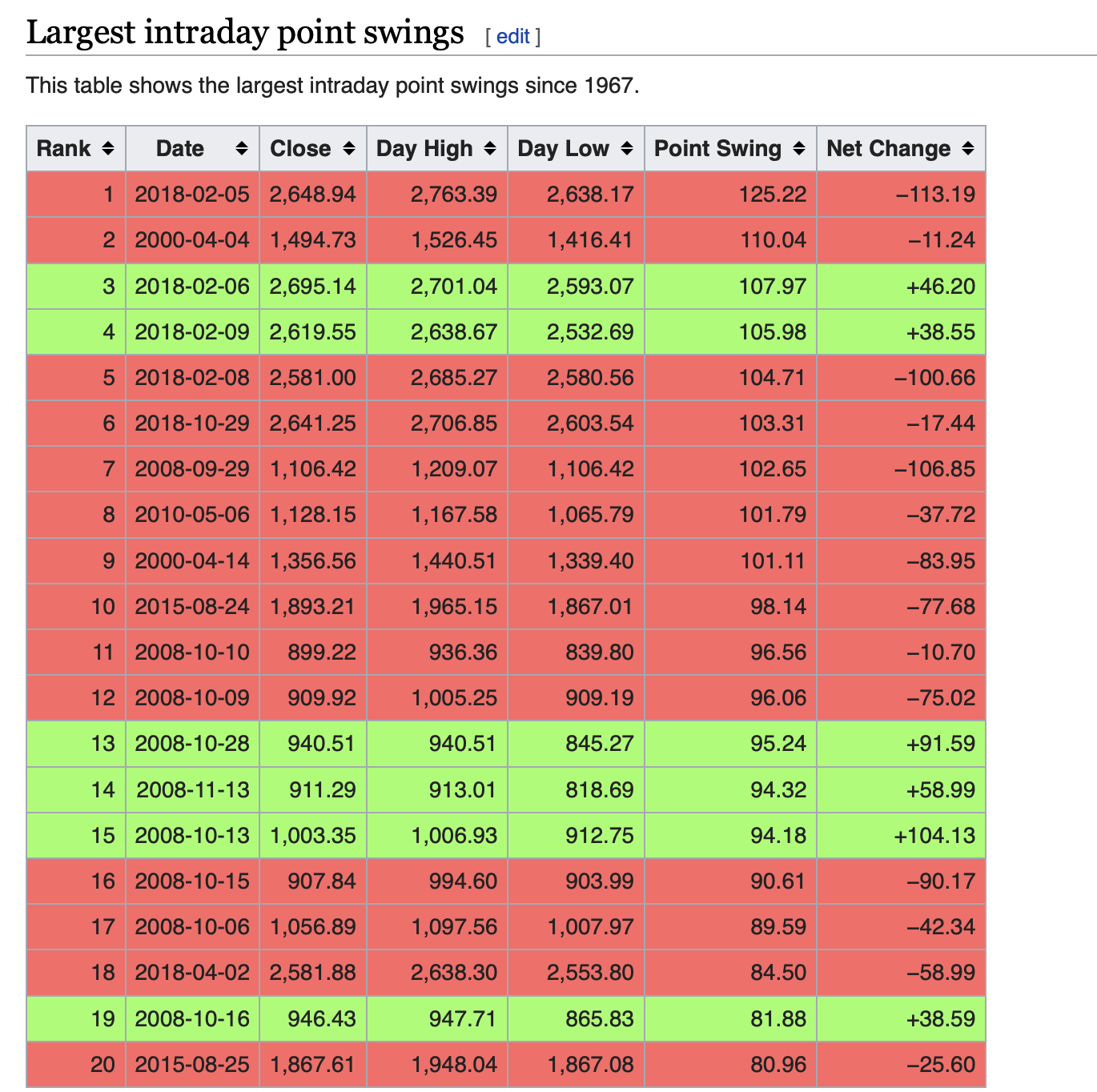Sort table by Rank arrows
1097x1092 pixels.
coord(108,149)
